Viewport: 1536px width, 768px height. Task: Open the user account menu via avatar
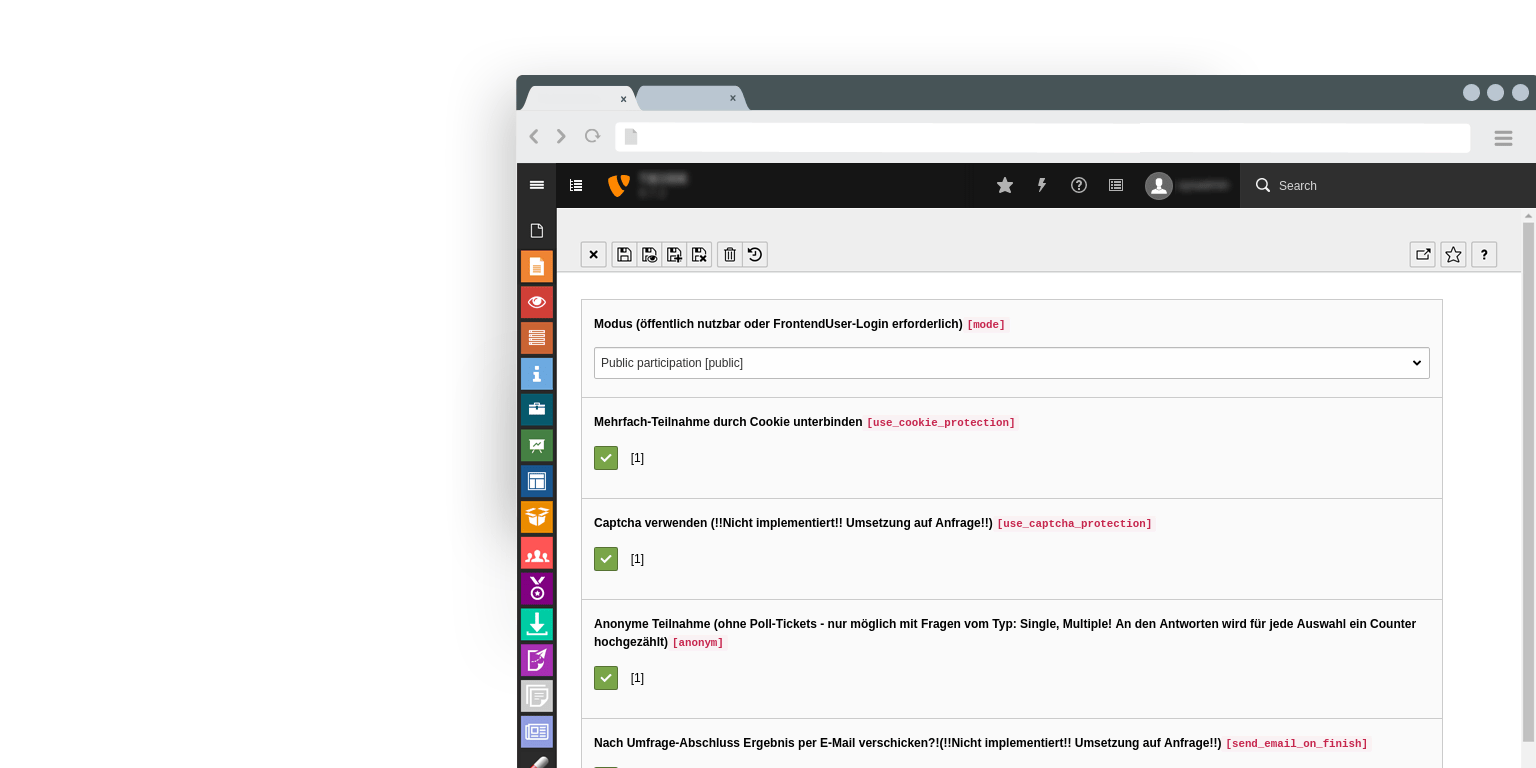tap(1159, 185)
